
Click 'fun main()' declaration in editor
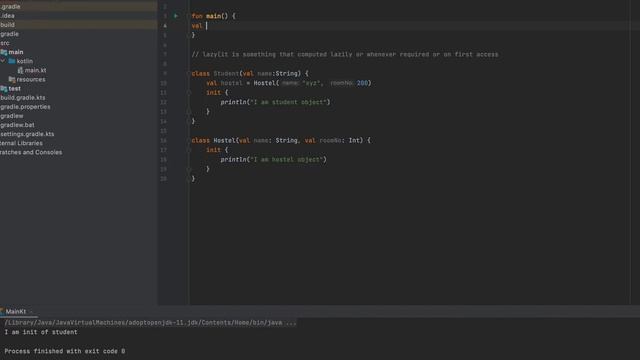tap(213, 16)
